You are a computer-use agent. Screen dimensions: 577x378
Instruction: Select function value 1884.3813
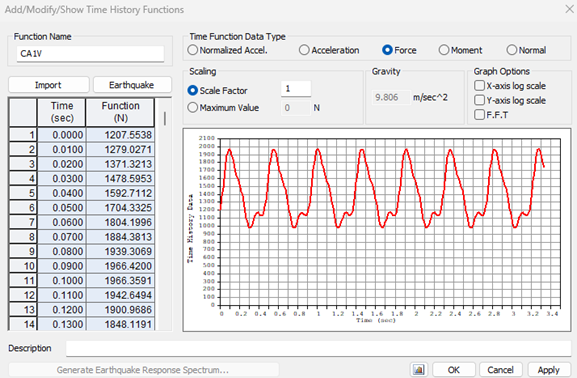[120, 237]
